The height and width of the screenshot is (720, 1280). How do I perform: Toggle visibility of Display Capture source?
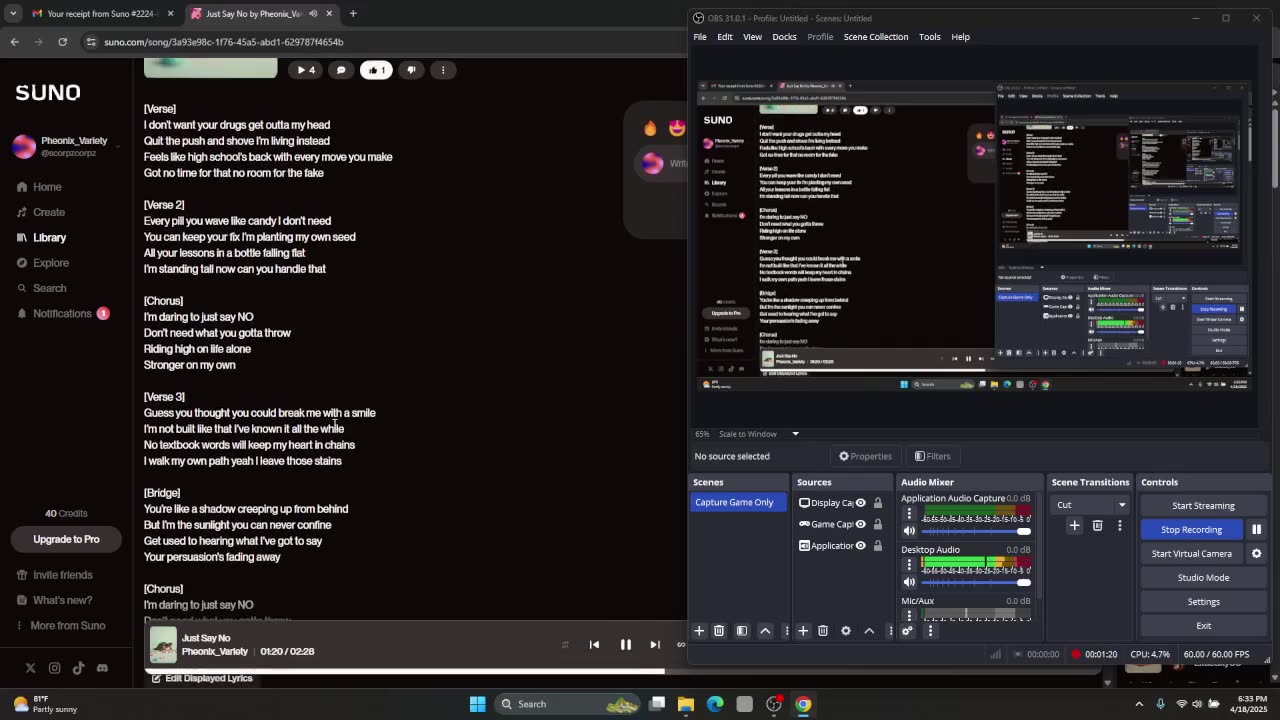click(x=860, y=503)
